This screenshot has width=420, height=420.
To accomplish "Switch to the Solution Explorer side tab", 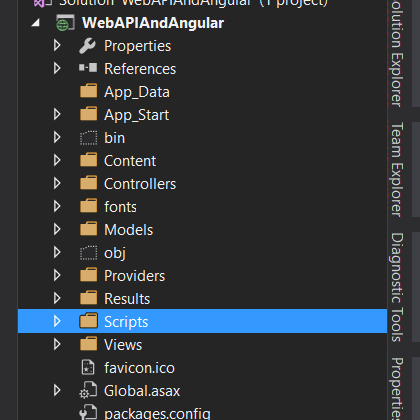I will pyautogui.click(x=397, y=53).
